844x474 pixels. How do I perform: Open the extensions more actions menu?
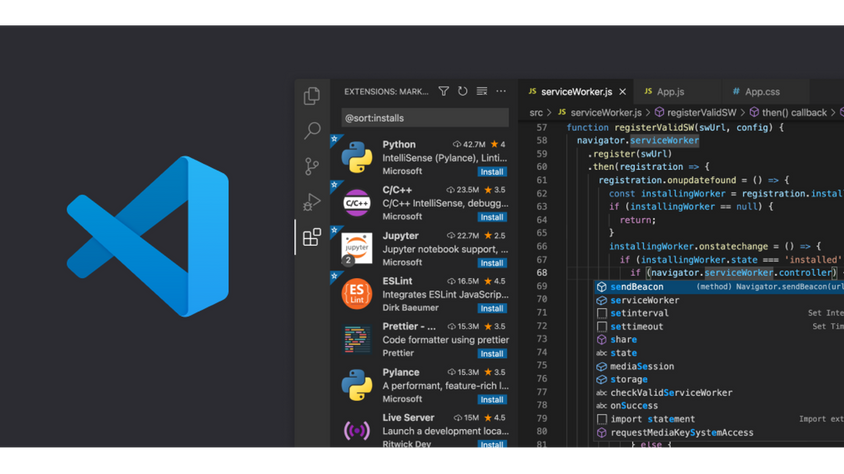tap(501, 91)
